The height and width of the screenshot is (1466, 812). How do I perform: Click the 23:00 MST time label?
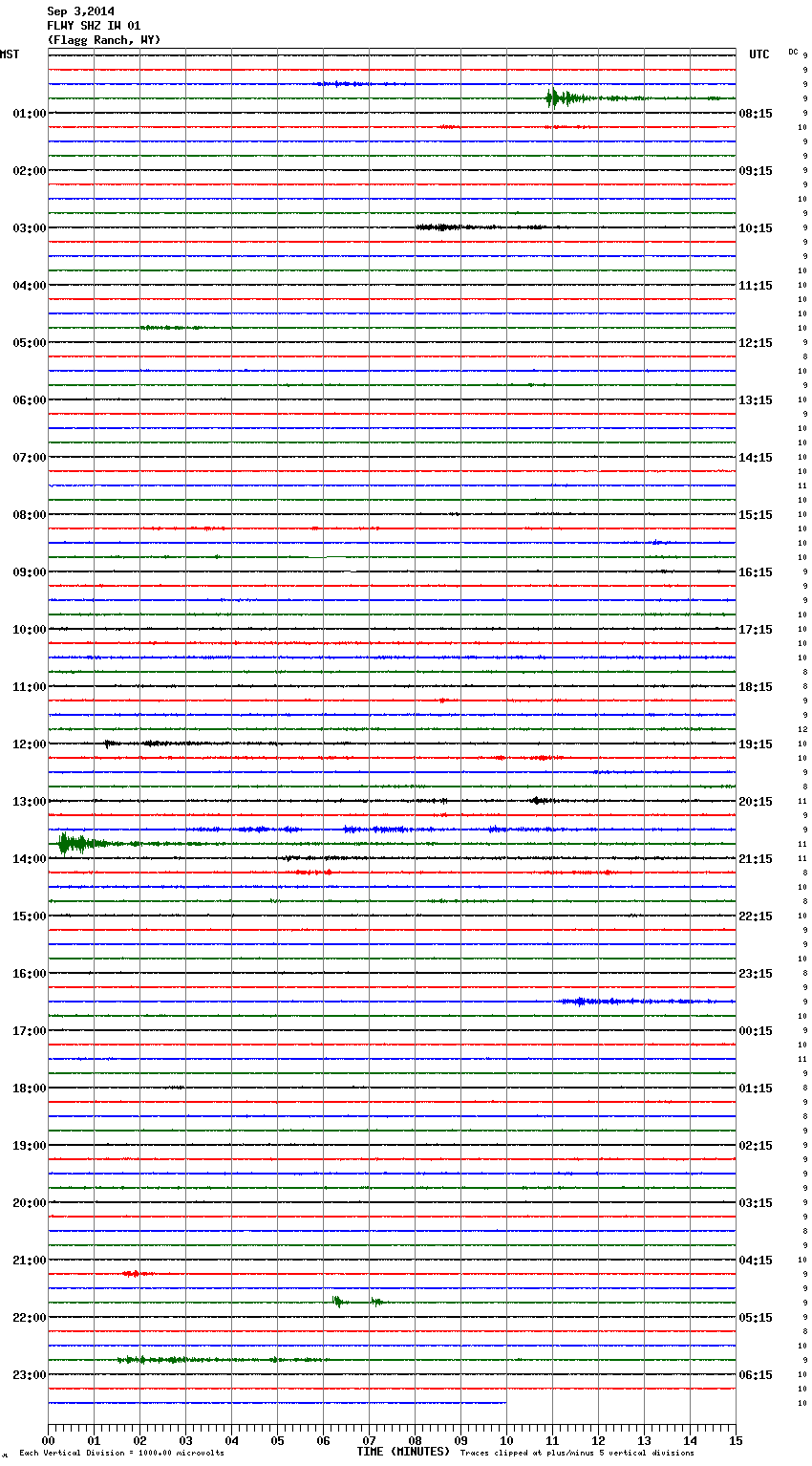click(x=30, y=1375)
